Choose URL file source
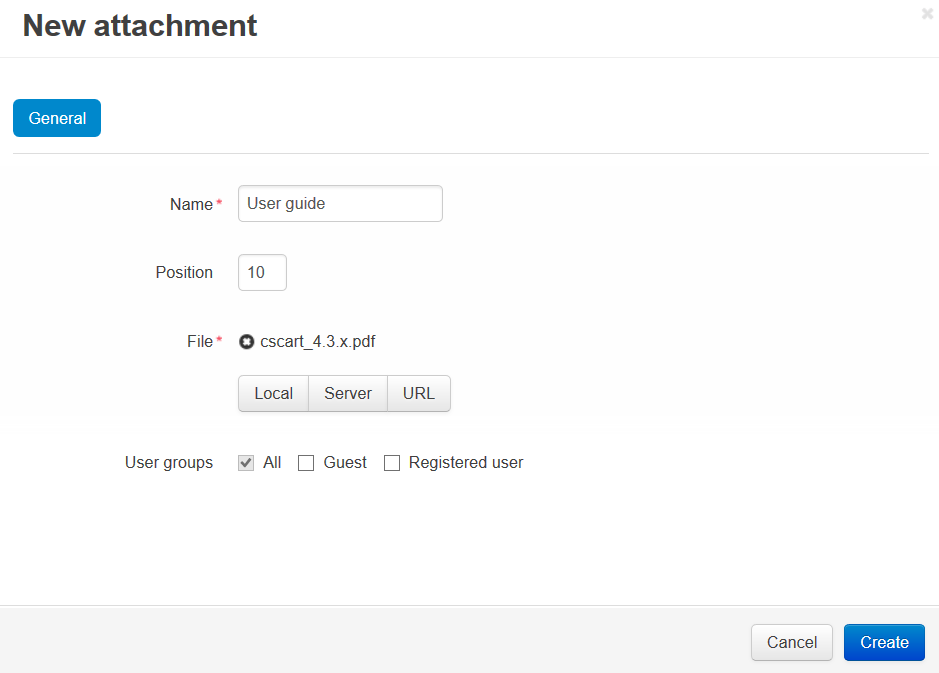This screenshot has height=673, width=939. [x=419, y=393]
